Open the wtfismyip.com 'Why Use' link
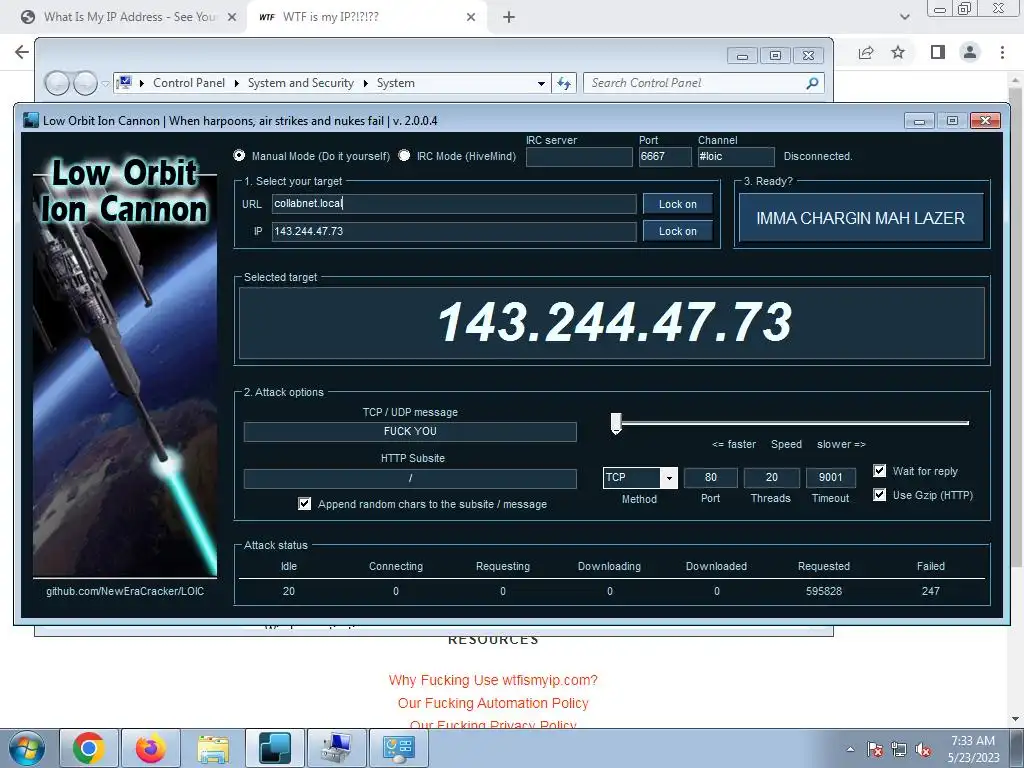Viewport: 1024px width, 768px height. click(493, 680)
